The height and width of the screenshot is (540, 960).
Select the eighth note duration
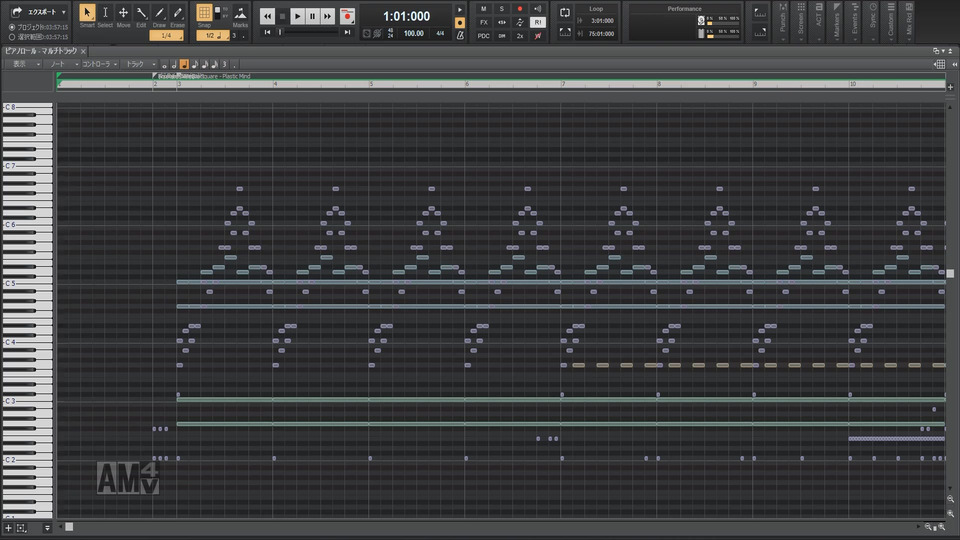(x=195, y=64)
